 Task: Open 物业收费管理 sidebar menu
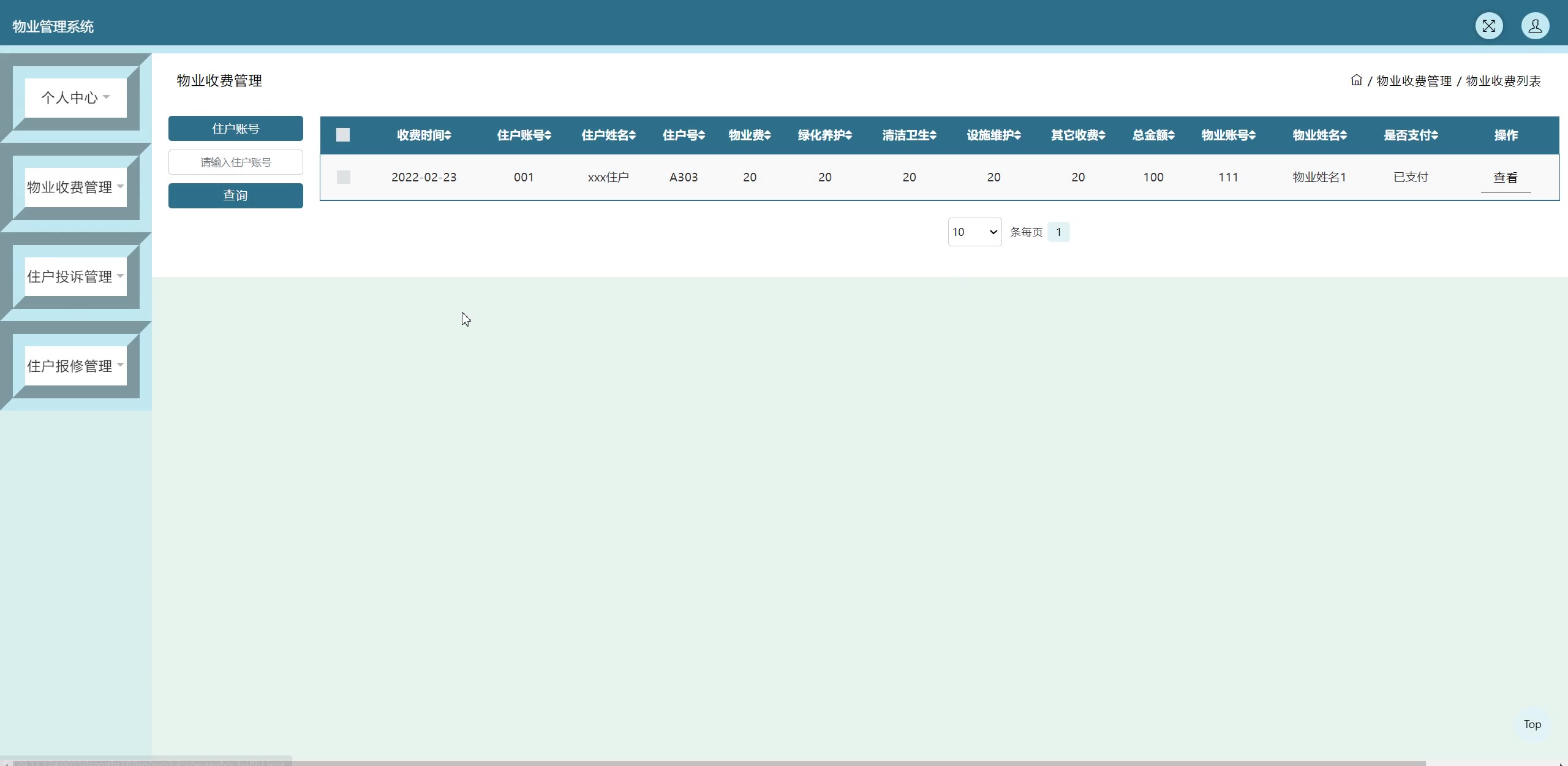click(x=75, y=187)
